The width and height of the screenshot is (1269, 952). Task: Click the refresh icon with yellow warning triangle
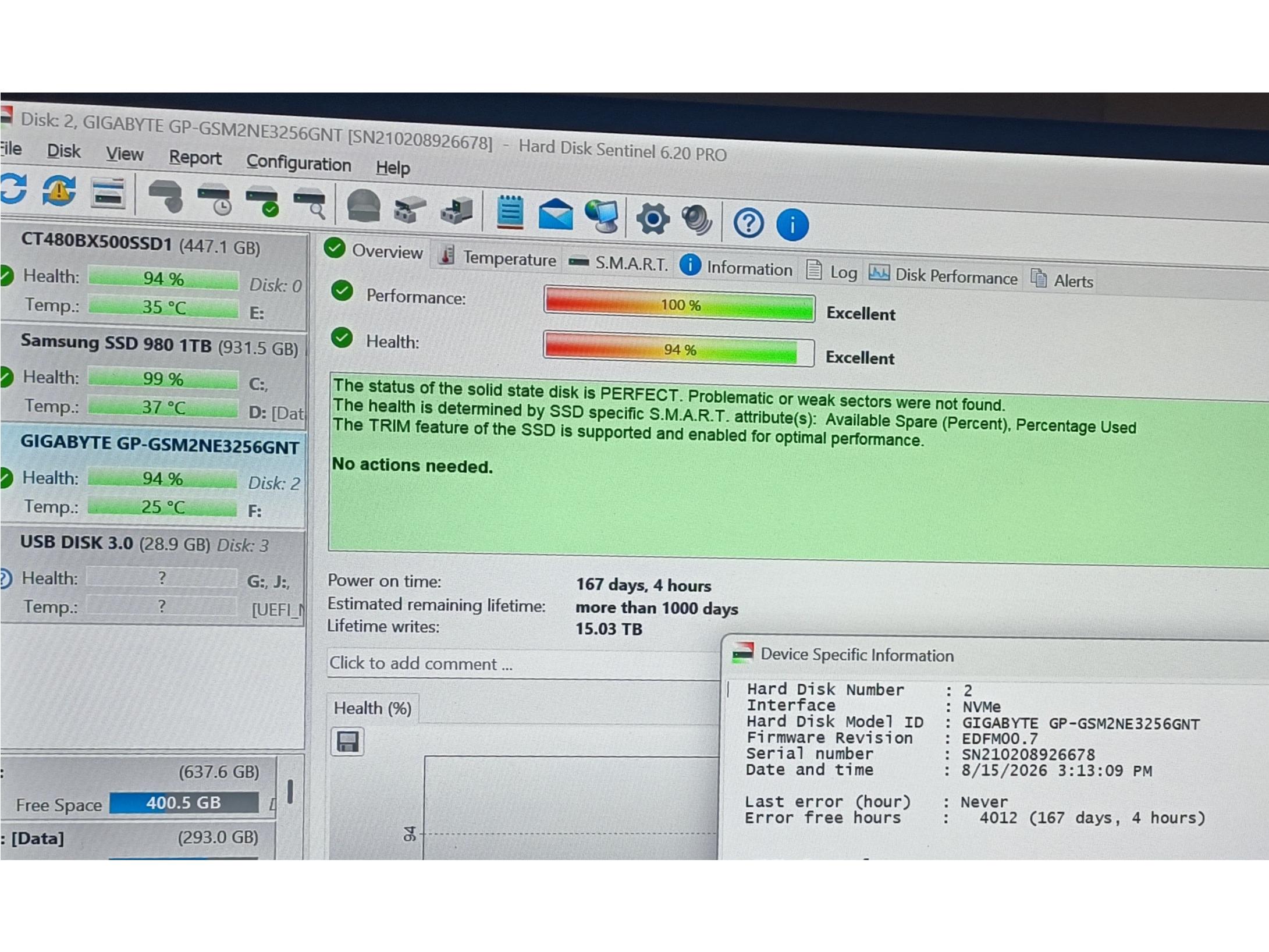(59, 190)
